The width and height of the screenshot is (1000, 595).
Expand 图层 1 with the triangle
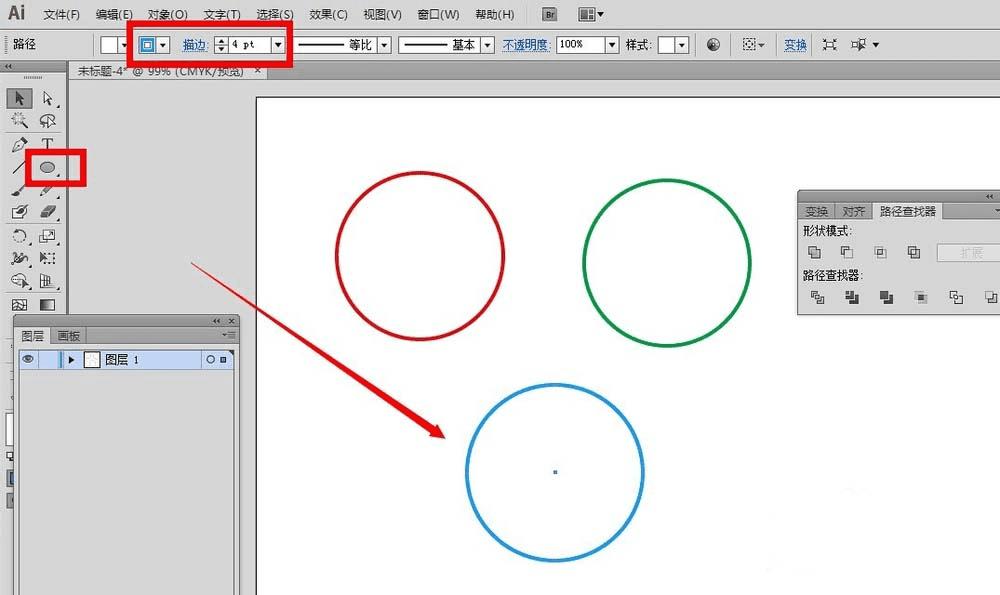(71, 360)
